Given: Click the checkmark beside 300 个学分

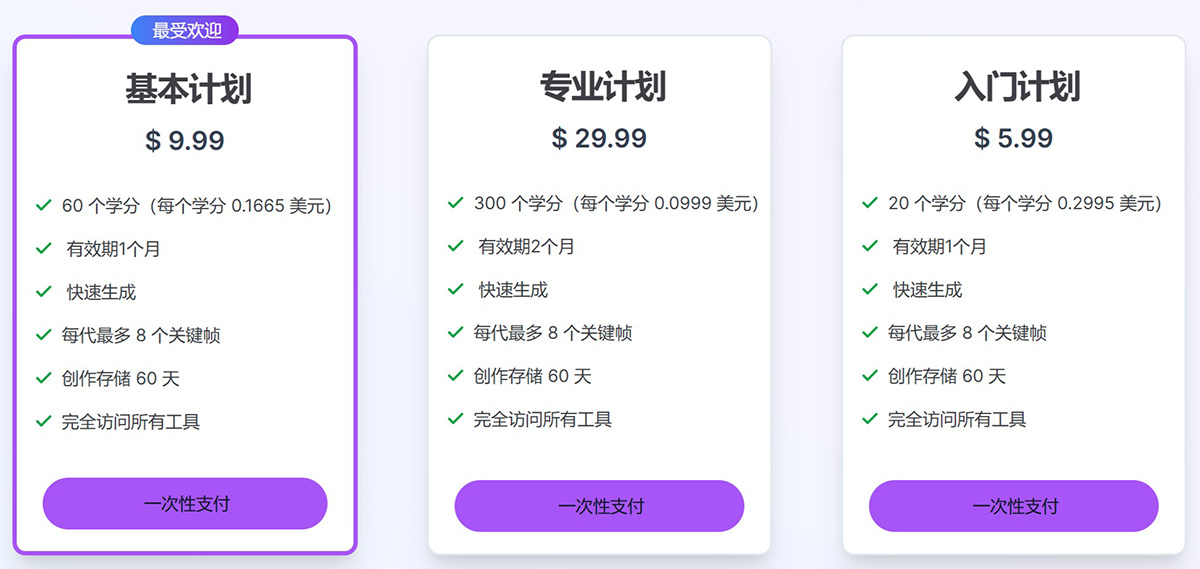Looking at the screenshot, I should pos(456,203).
